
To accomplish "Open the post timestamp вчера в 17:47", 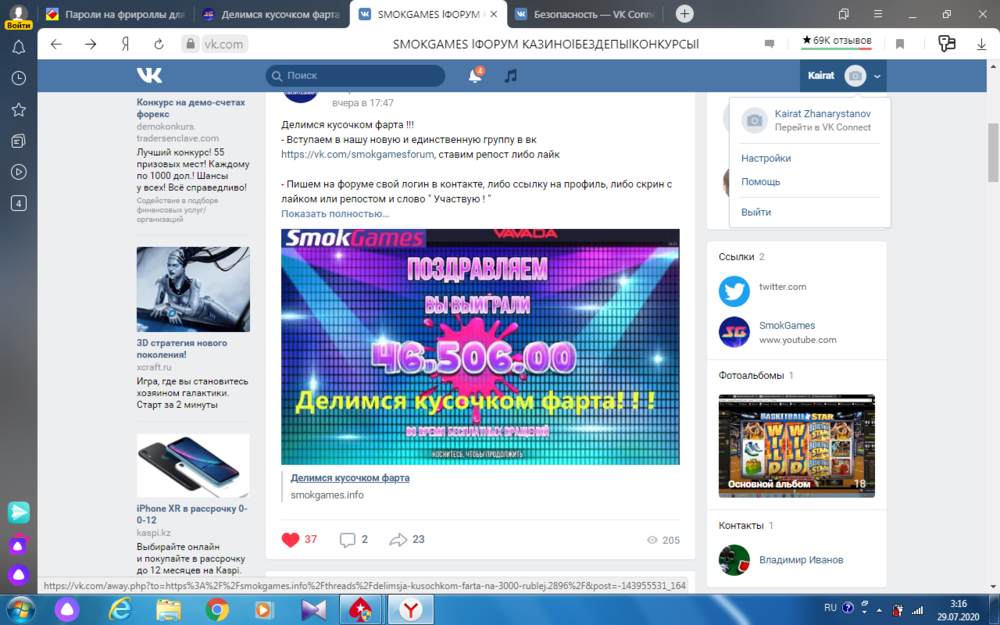I will pyautogui.click(x=362, y=103).
